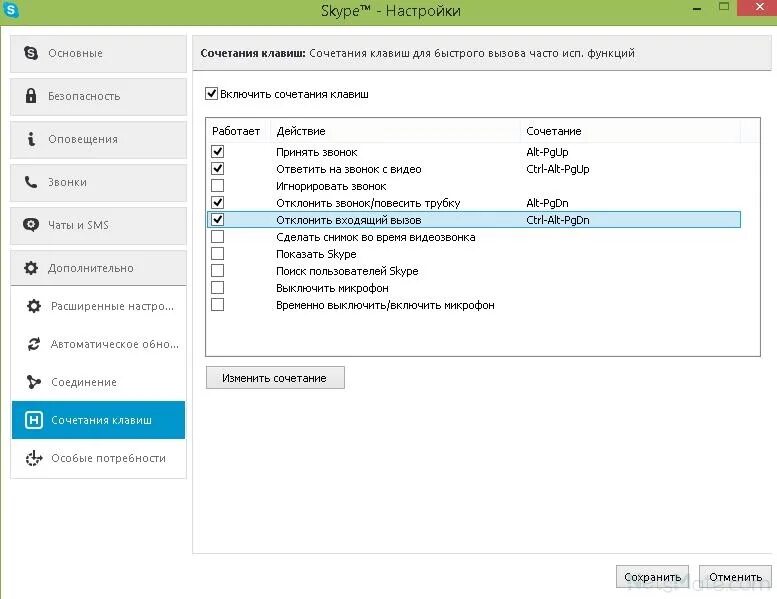Enable the Выключить микрофон hotkey checkbox
This screenshot has width=777, height=599.
[x=218, y=288]
